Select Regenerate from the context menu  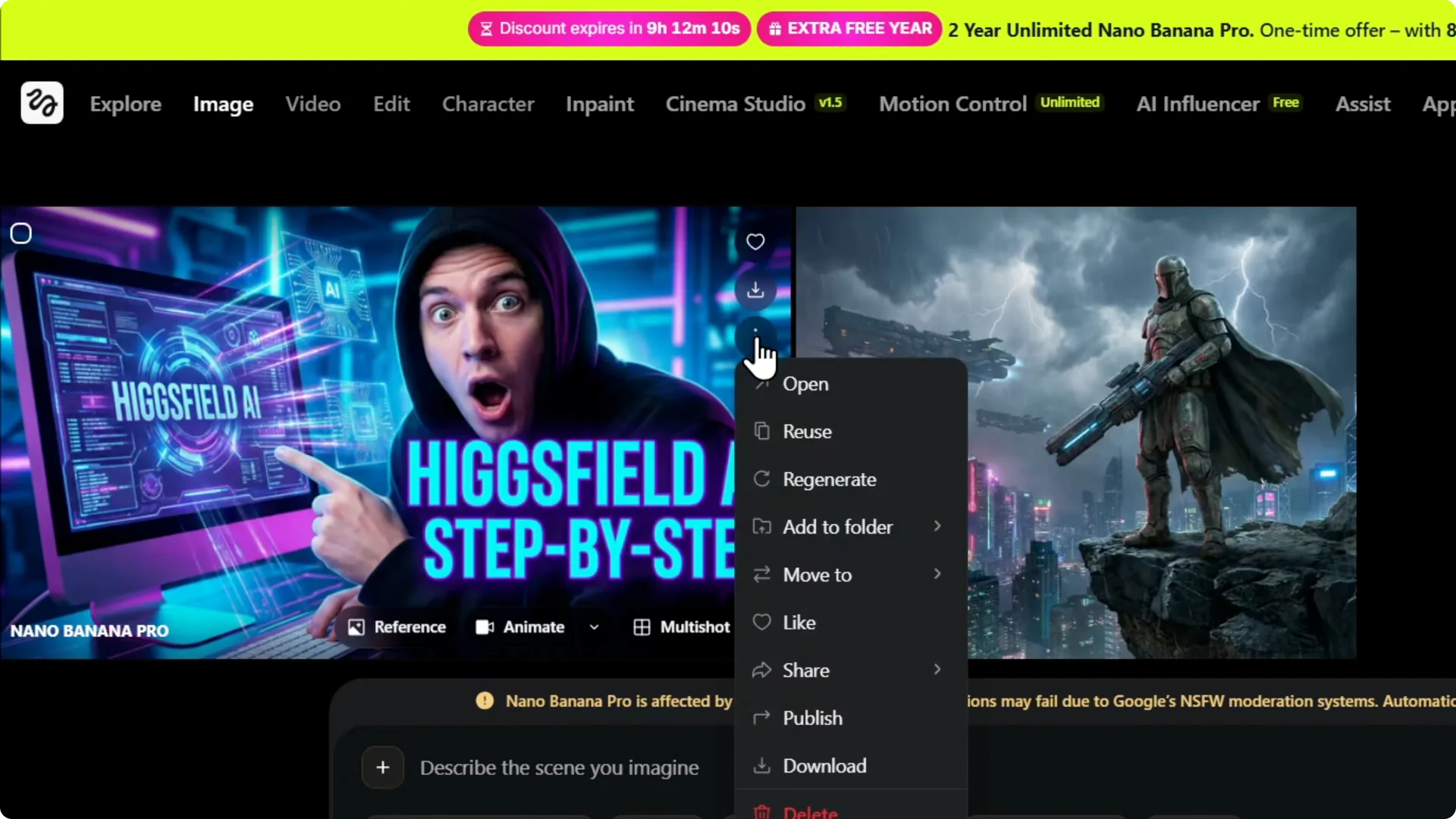830,479
